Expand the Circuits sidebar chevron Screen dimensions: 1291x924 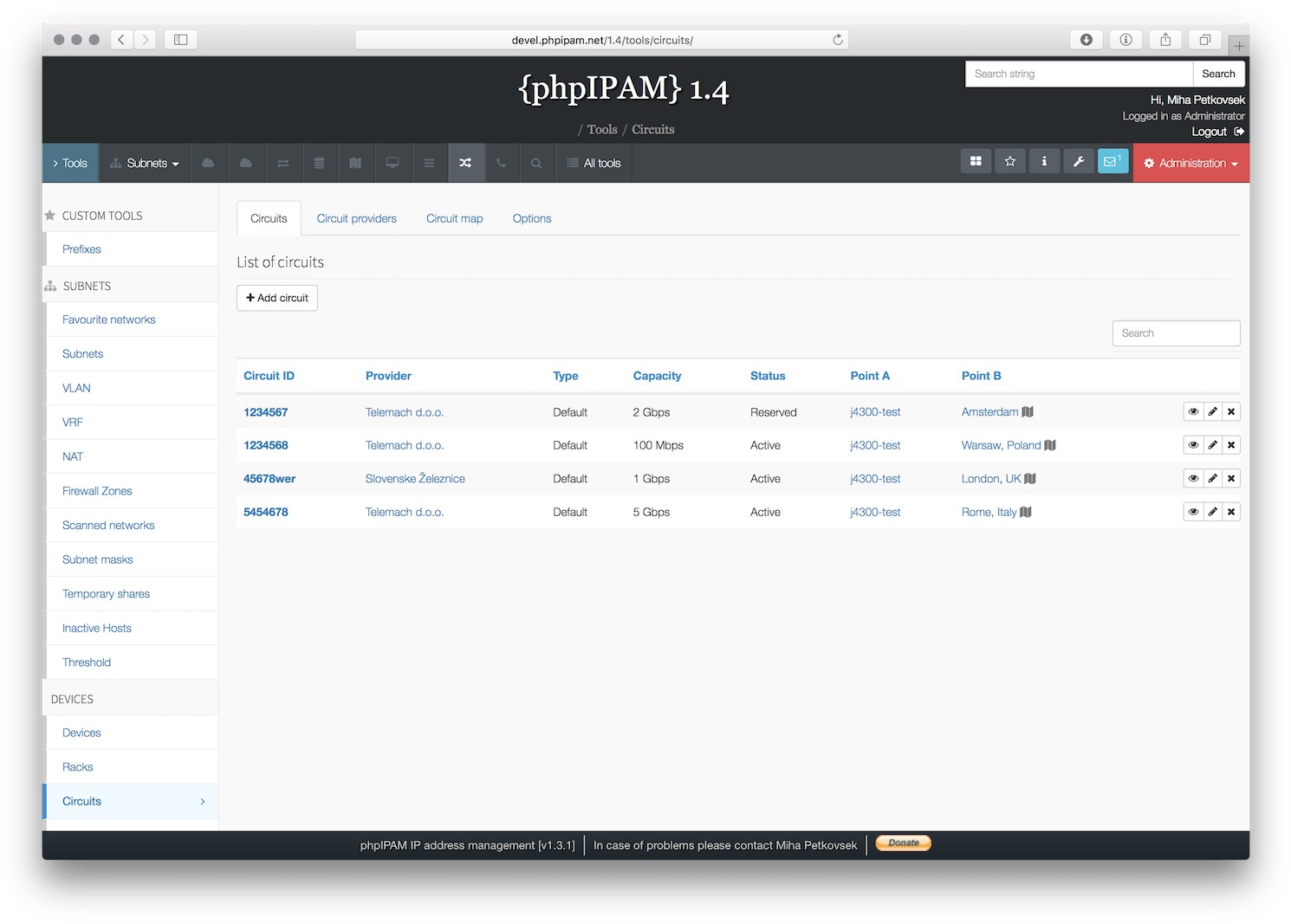202,801
